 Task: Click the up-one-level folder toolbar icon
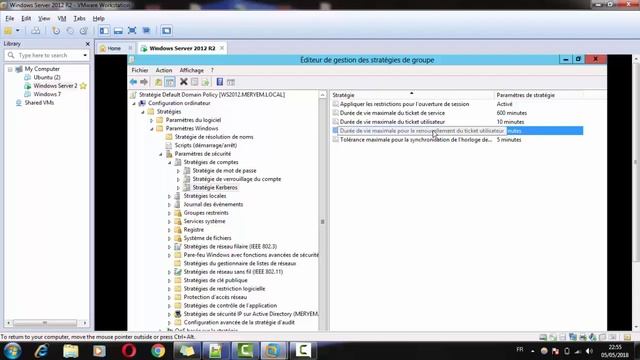(x=158, y=82)
